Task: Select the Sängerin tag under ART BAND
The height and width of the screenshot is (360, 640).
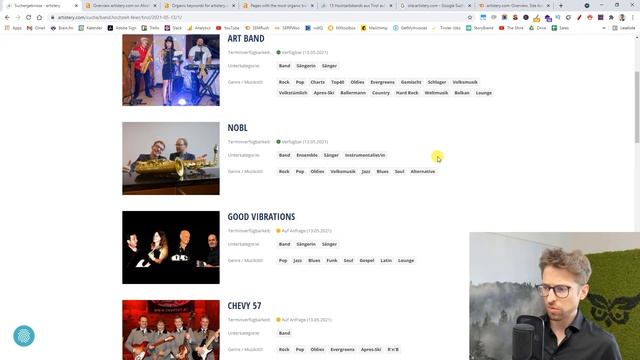Action: click(x=306, y=66)
